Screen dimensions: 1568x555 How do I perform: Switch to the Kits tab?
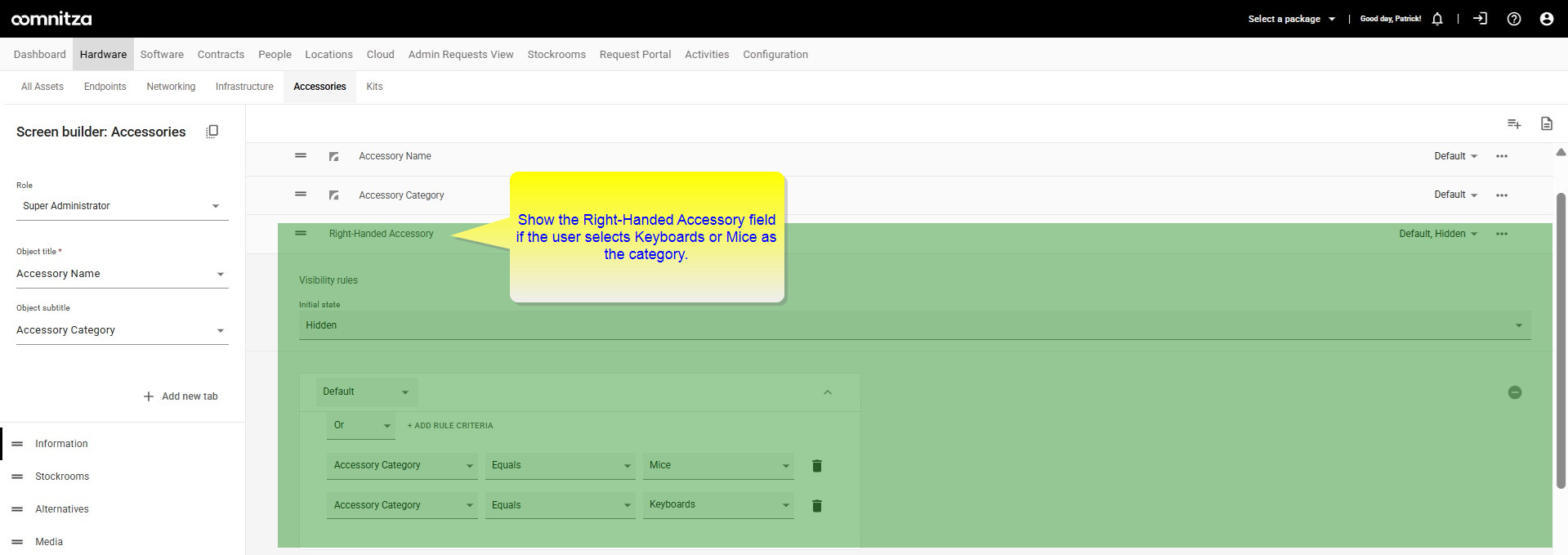click(x=374, y=87)
